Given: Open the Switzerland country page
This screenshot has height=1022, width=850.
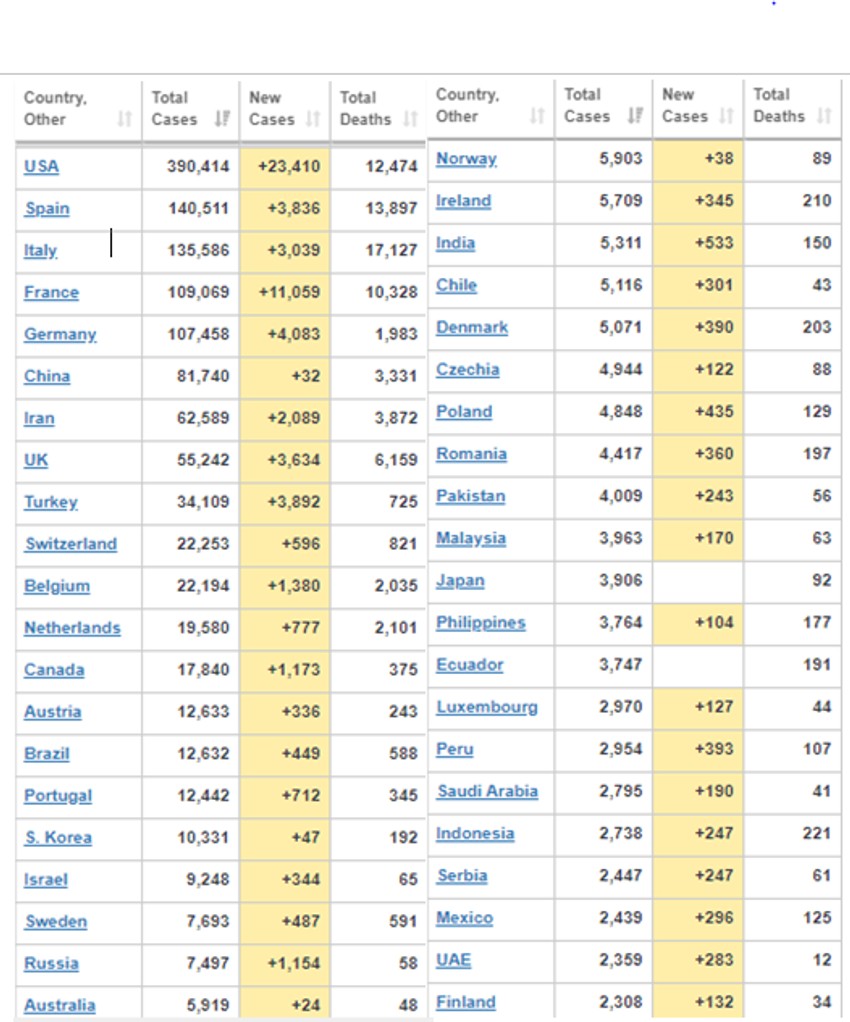Looking at the screenshot, I should tap(70, 545).
